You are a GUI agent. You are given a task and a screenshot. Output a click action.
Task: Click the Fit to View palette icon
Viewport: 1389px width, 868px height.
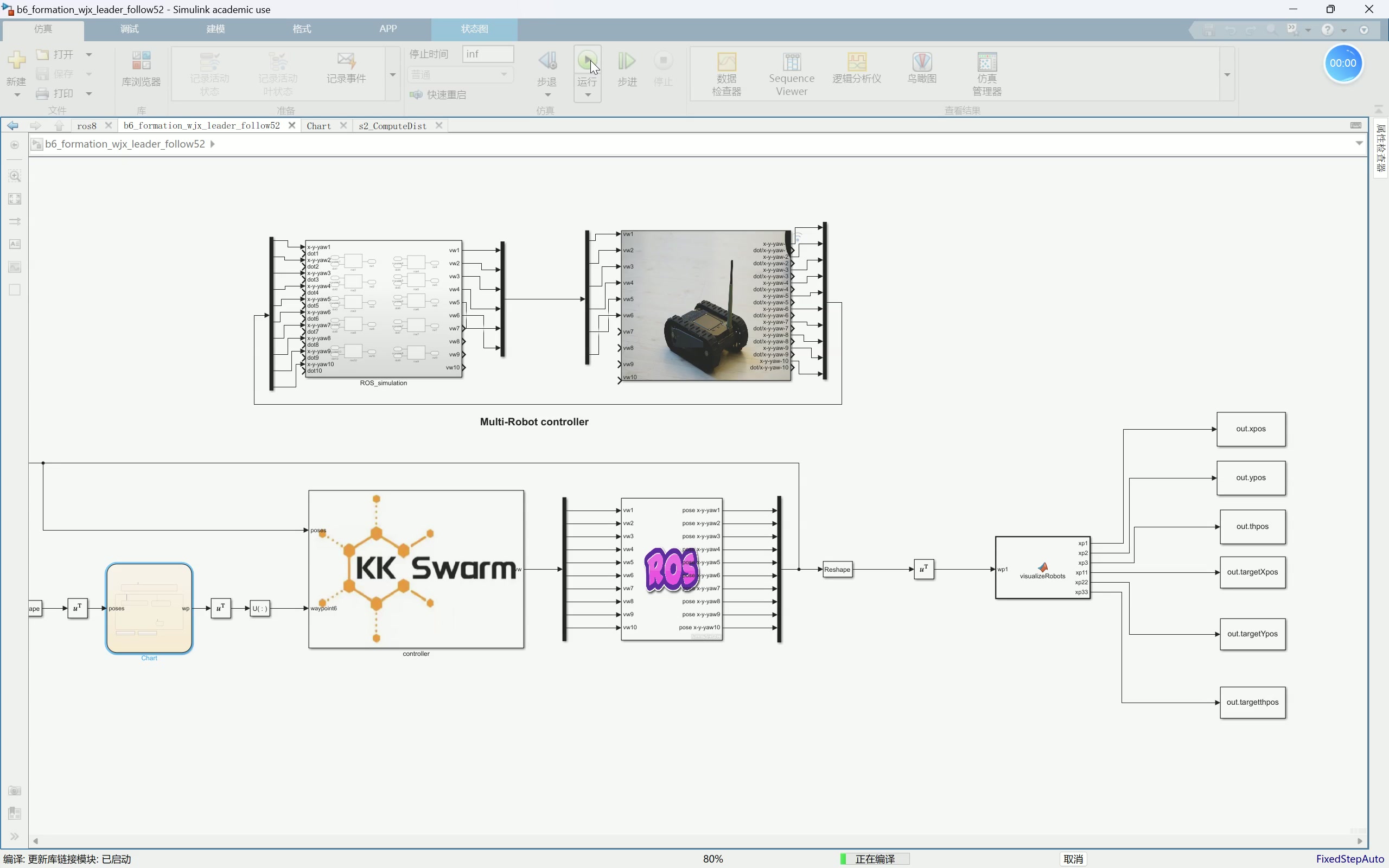point(15,199)
